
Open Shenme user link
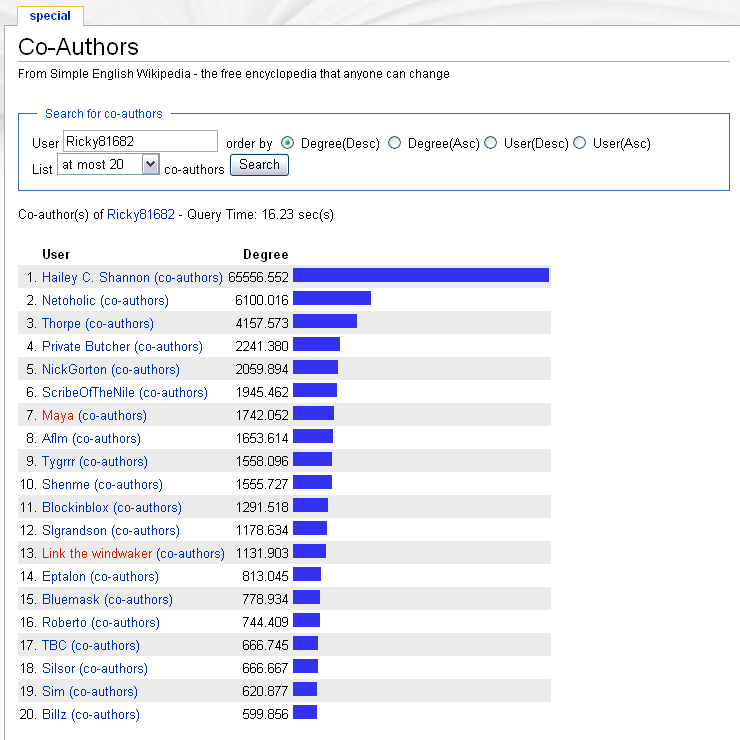[66, 484]
